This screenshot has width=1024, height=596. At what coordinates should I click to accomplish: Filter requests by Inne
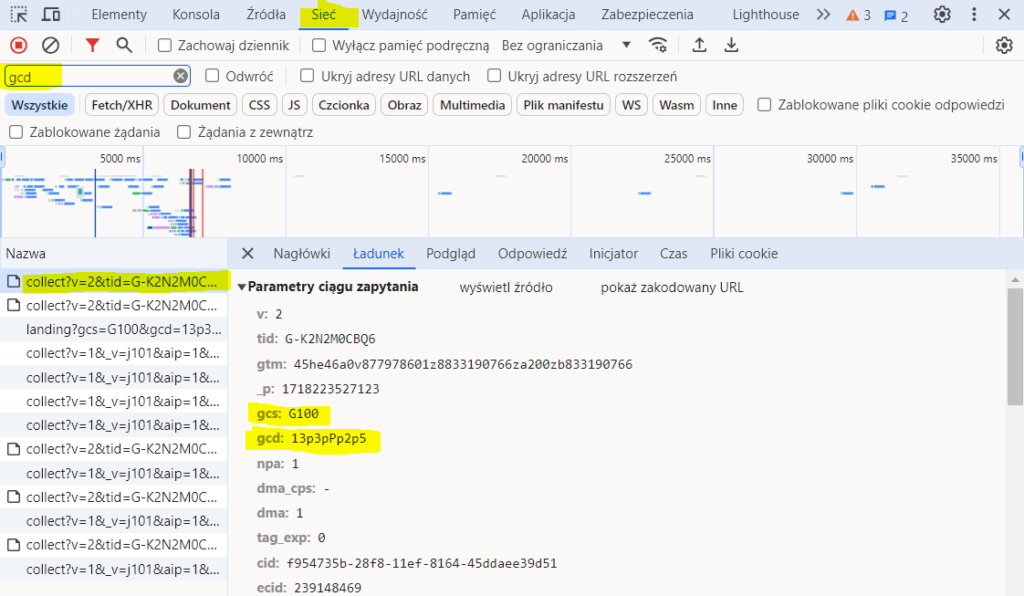point(724,105)
